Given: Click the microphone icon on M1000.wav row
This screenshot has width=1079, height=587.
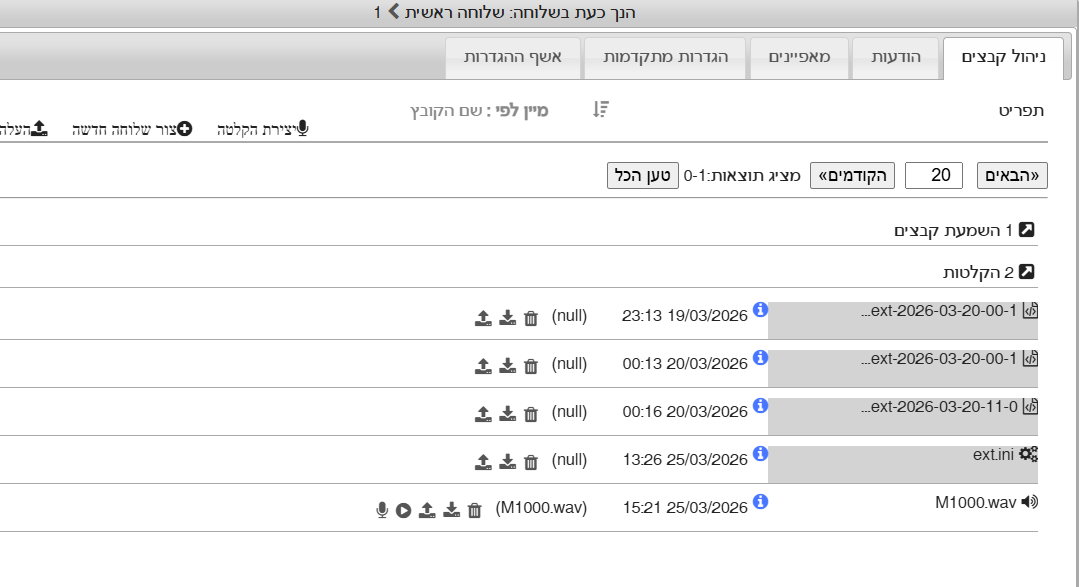Looking at the screenshot, I should pos(381,511).
